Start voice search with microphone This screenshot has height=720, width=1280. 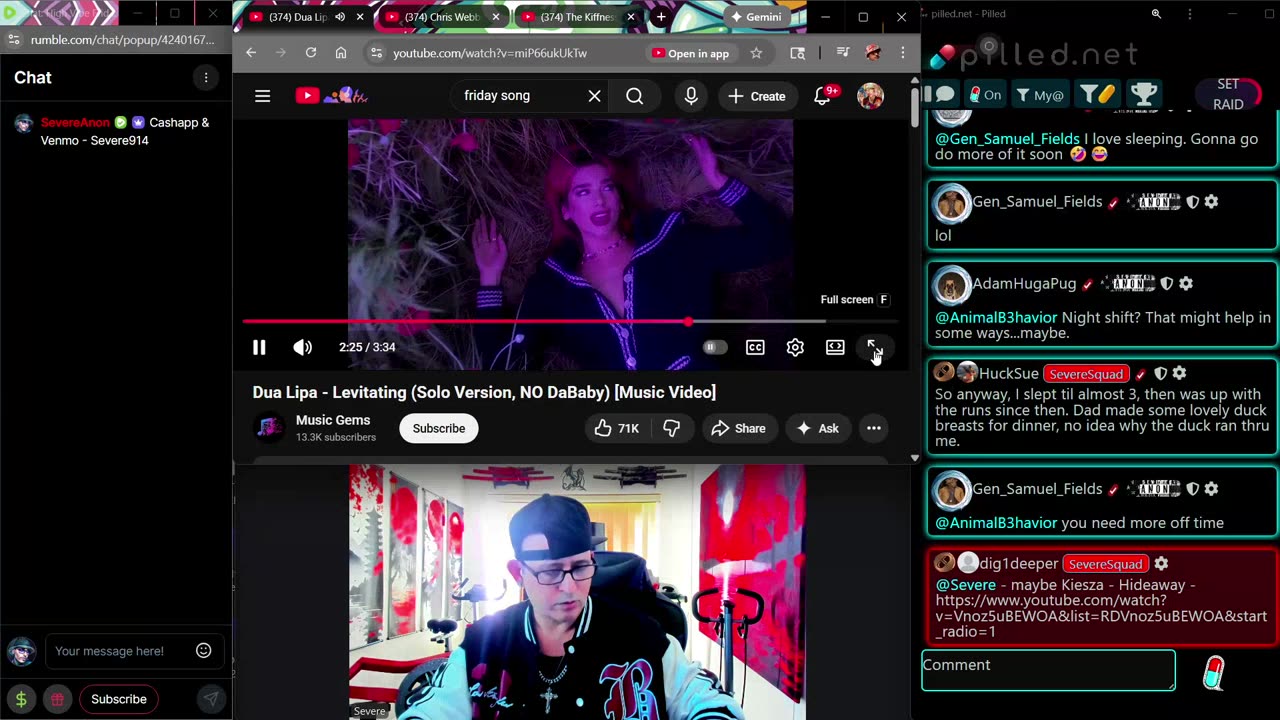[x=691, y=96]
